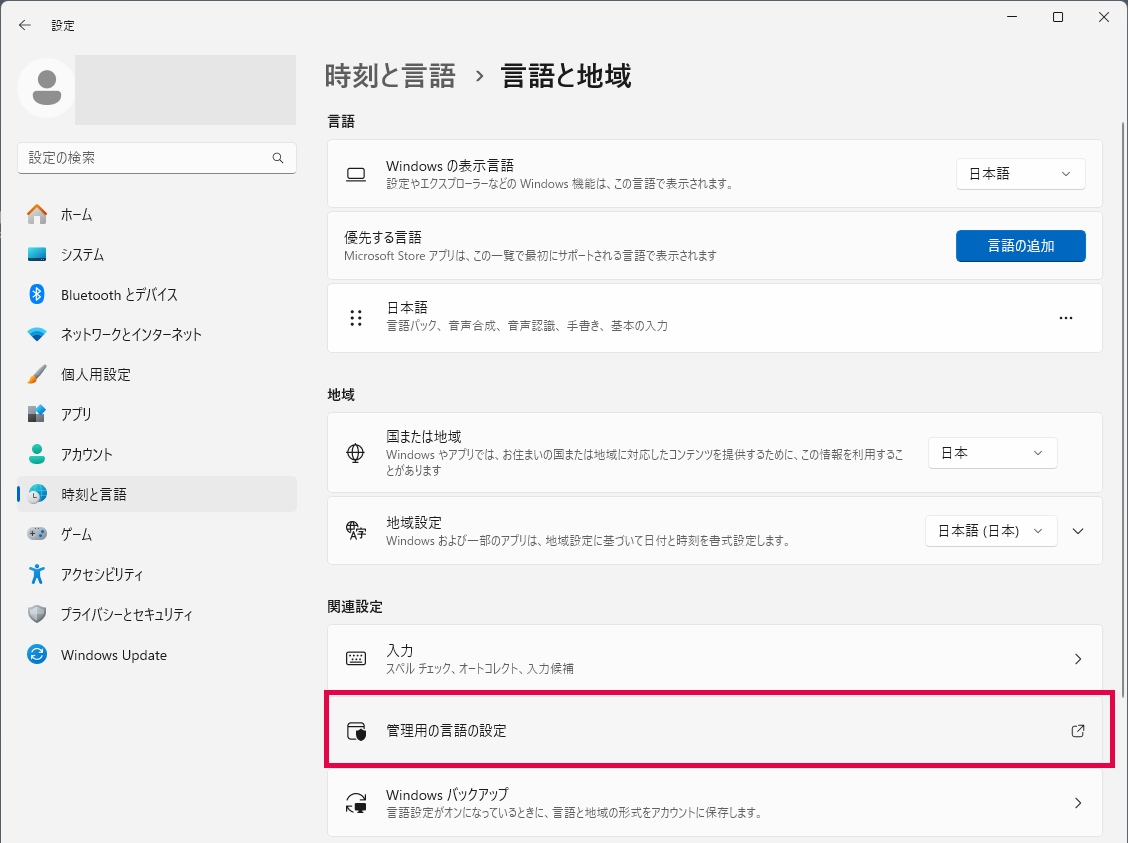Viewport: 1128px width, 843px height.
Task: Open ホーム in the sidebar
Action: [x=76, y=214]
